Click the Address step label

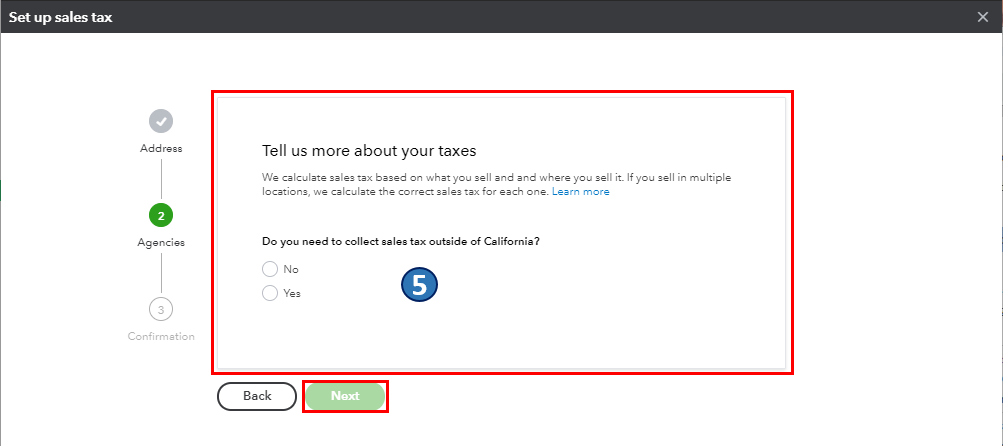[x=161, y=149]
